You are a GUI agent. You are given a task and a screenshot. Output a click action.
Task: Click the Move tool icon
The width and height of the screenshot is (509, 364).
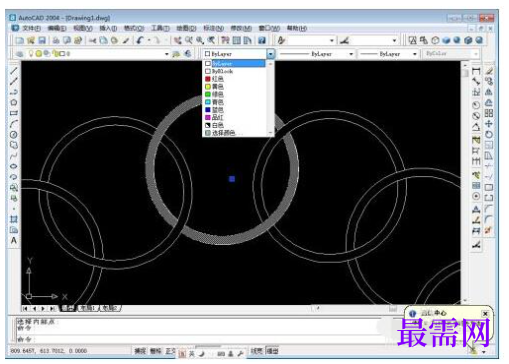pyautogui.click(x=489, y=124)
